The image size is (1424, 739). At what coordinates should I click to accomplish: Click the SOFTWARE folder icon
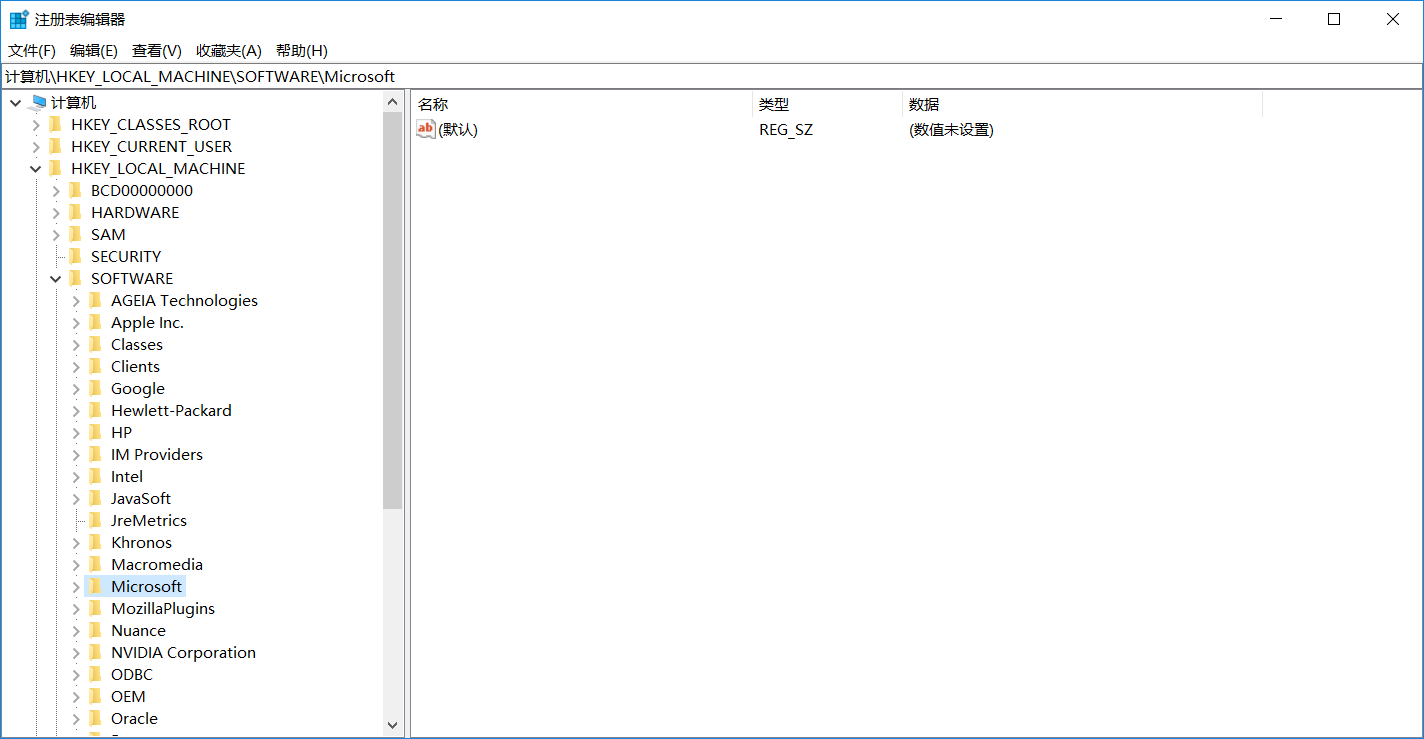pos(76,278)
